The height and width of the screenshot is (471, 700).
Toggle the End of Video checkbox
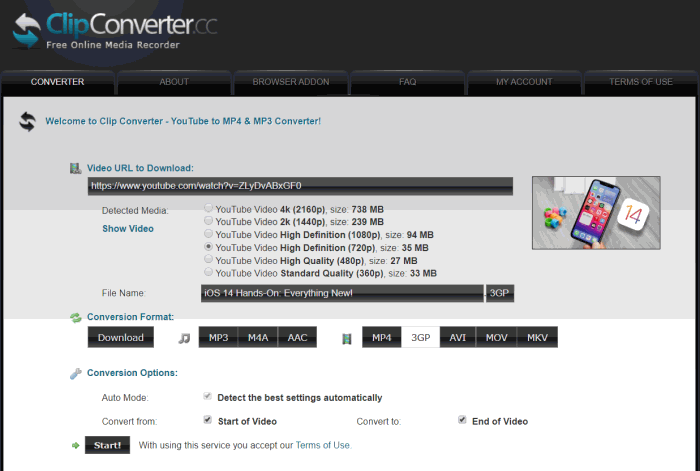point(462,420)
